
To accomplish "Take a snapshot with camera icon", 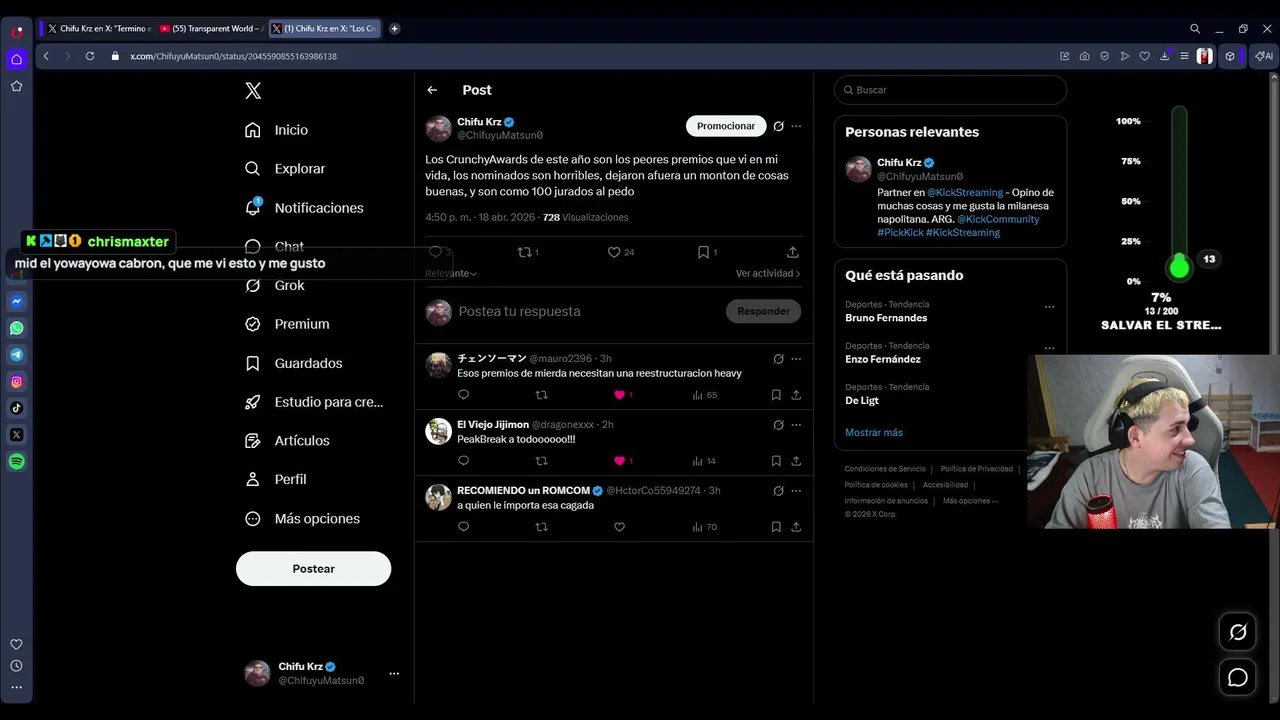I will [x=1085, y=56].
